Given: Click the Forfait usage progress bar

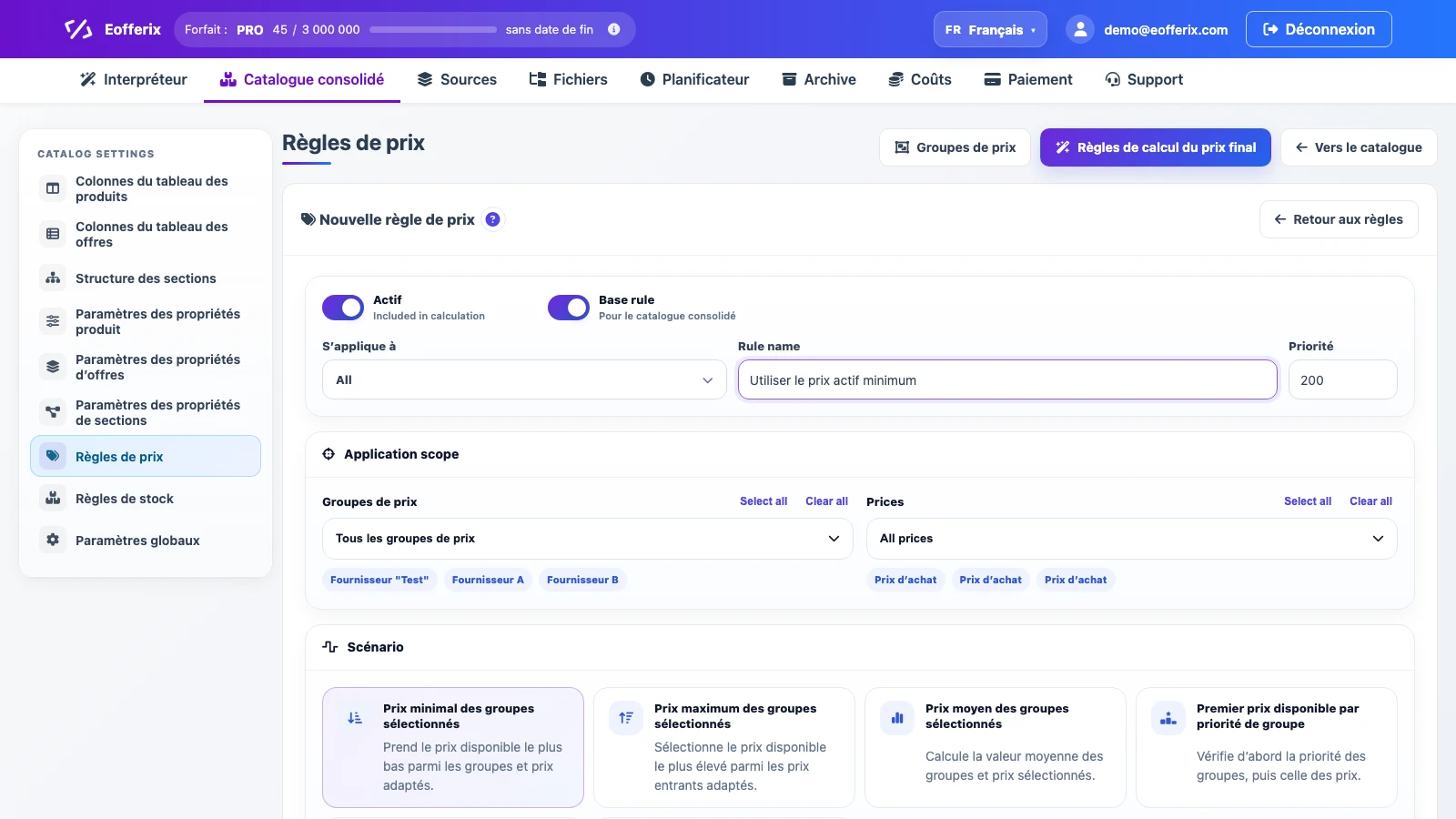Looking at the screenshot, I should 433,30.
